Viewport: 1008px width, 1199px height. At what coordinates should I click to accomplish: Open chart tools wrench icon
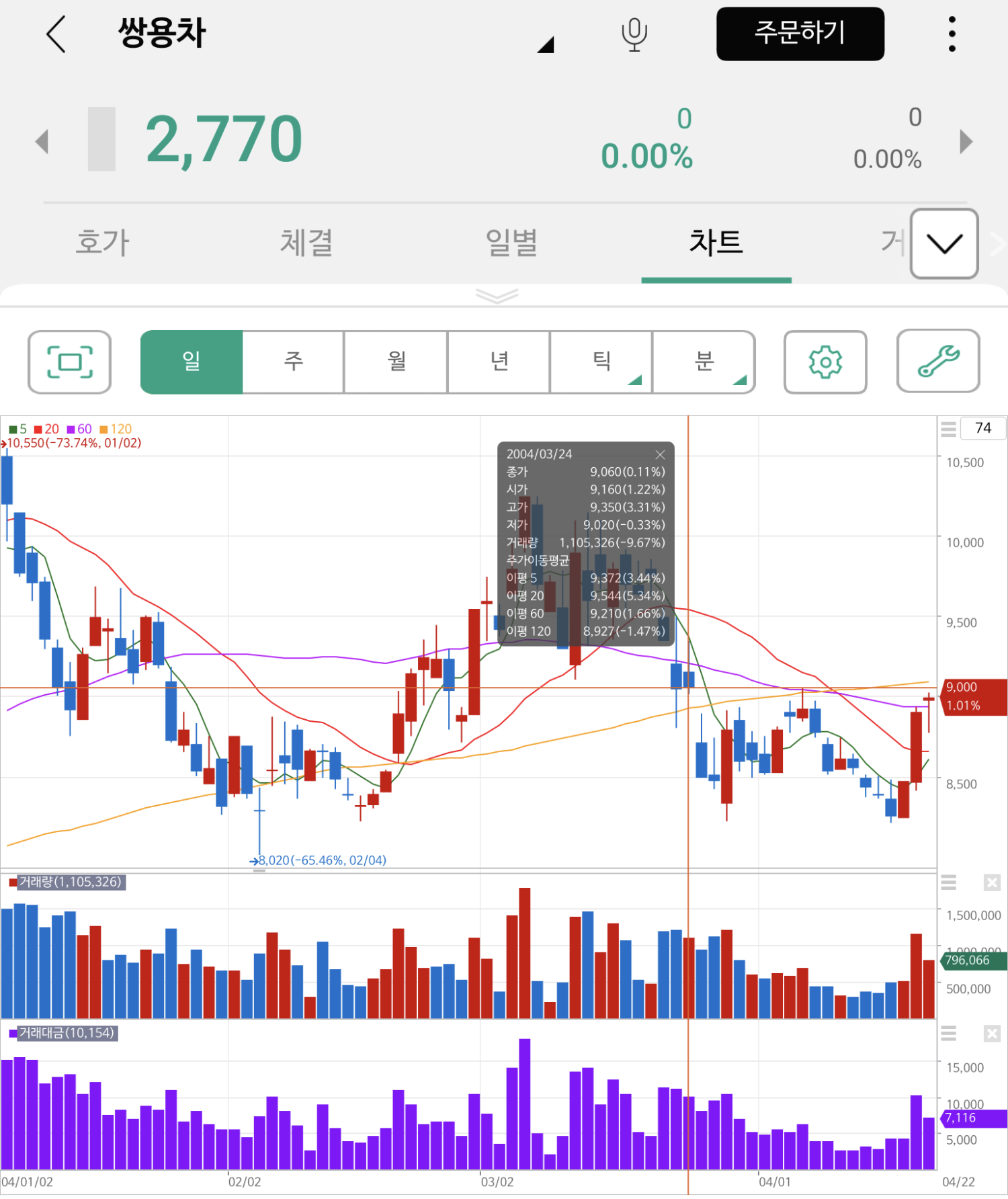click(938, 361)
